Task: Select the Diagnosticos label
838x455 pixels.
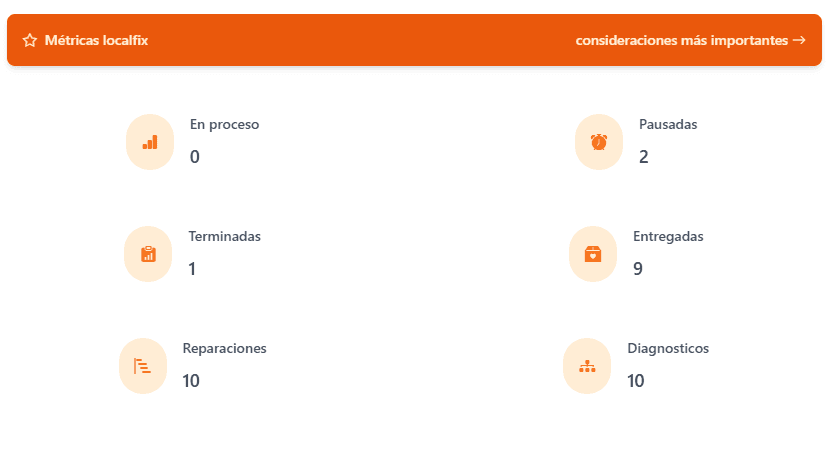Action: click(x=668, y=349)
